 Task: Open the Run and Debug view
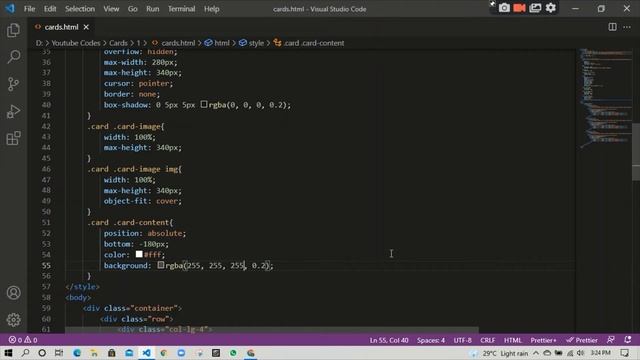(x=13, y=111)
